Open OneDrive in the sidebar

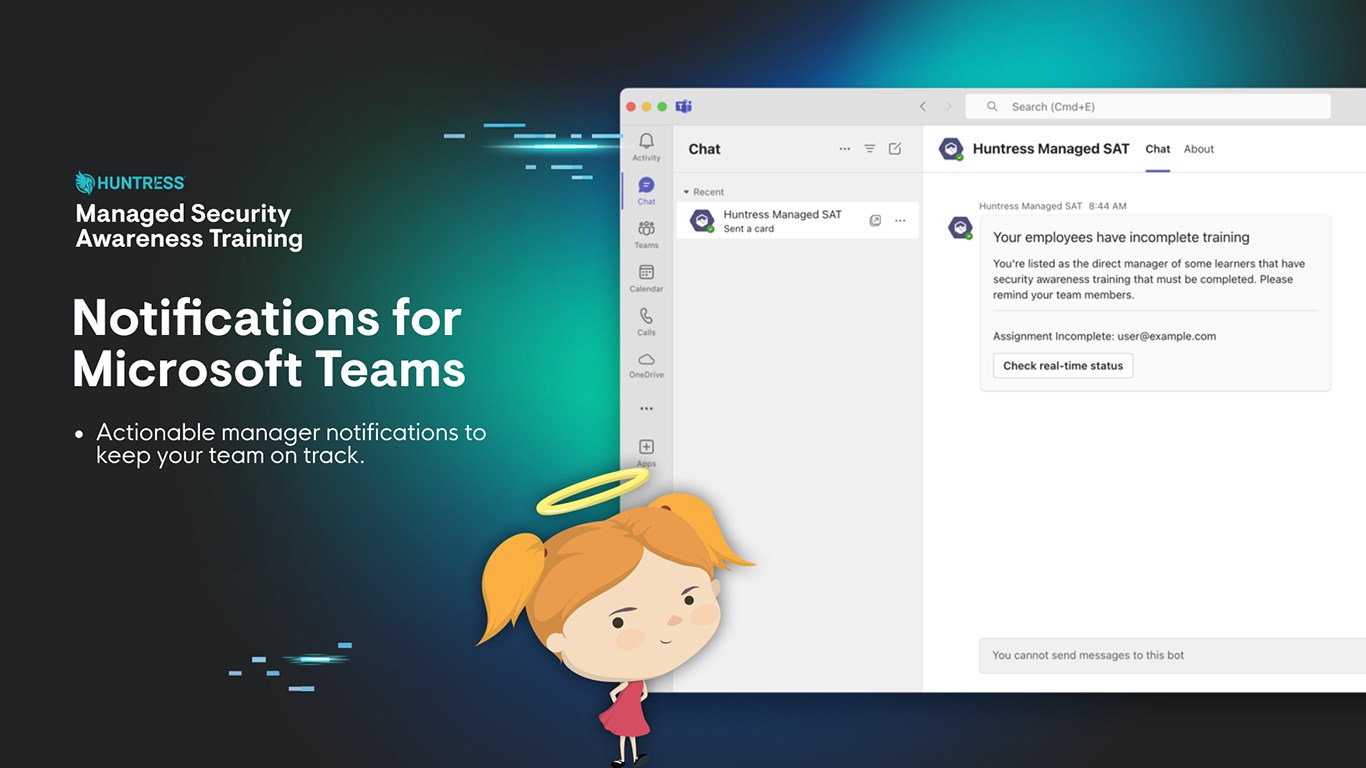click(x=646, y=365)
